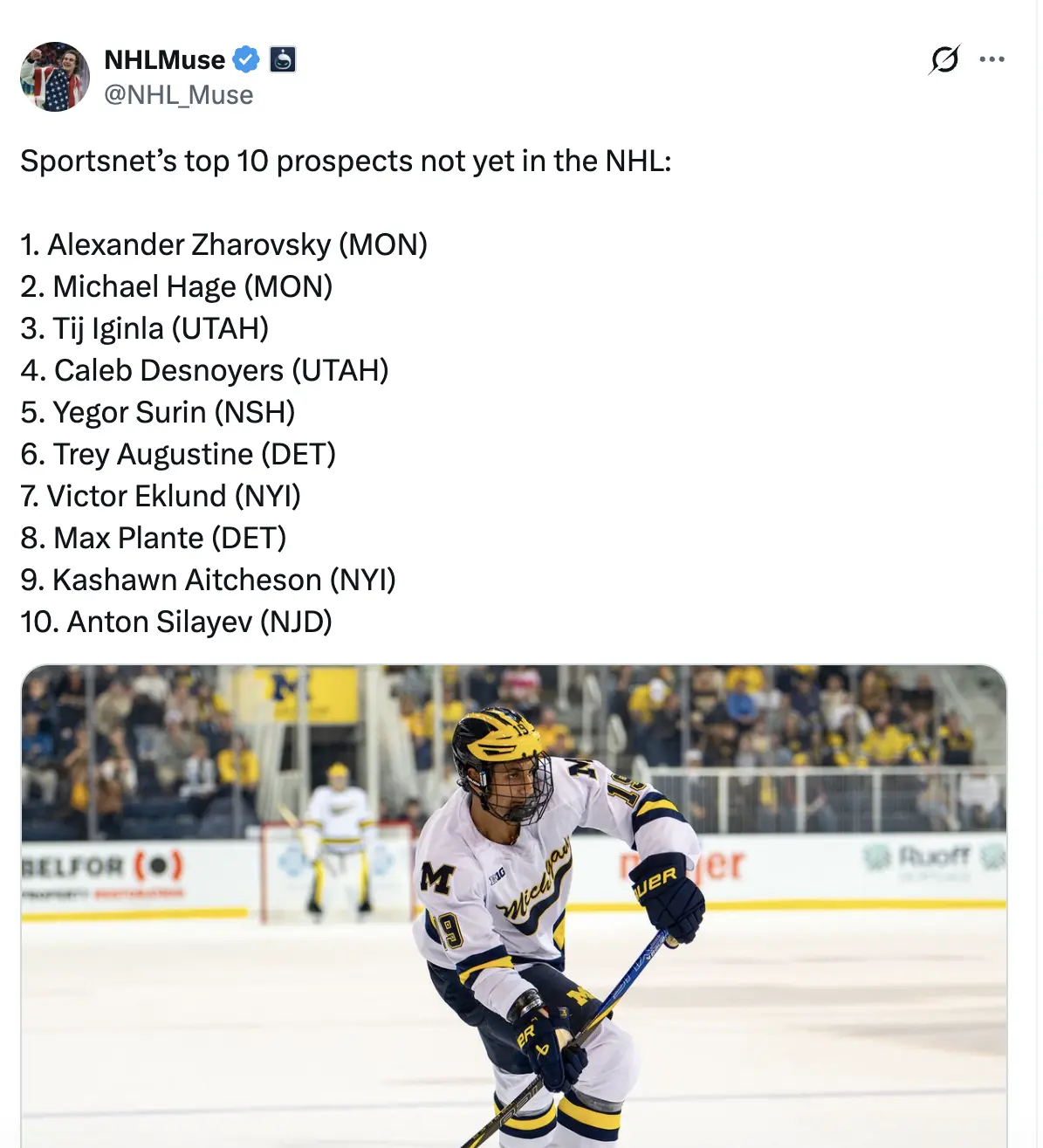This screenshot has height=1148, width=1043.
Task: Click the square affiliate badge beside NHLMuse
Action: click(283, 59)
